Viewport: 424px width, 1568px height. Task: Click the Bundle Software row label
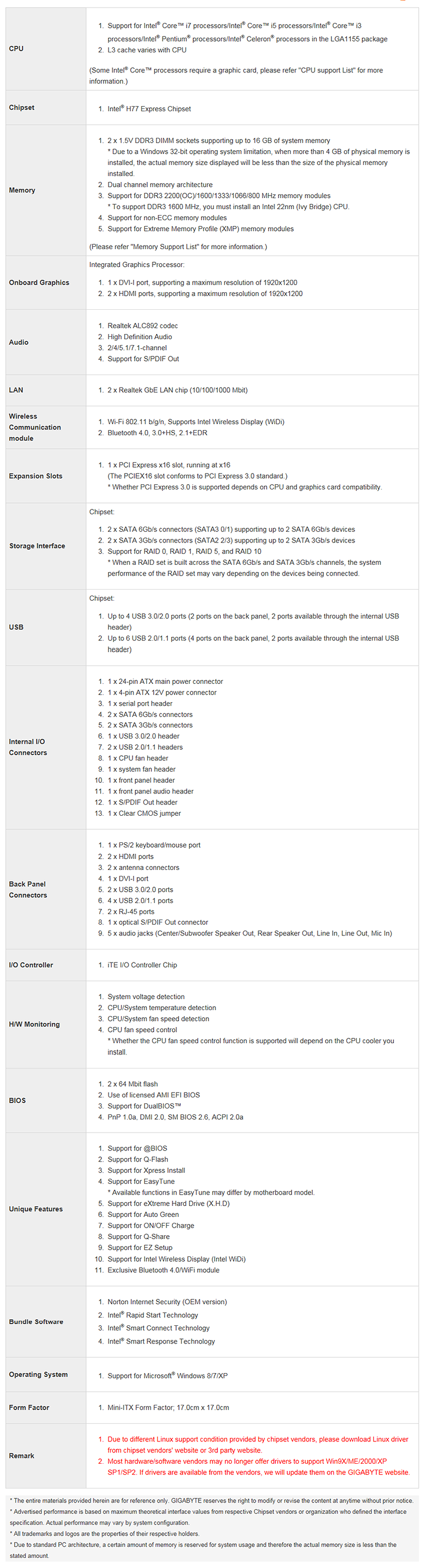pyautogui.click(x=37, y=1321)
